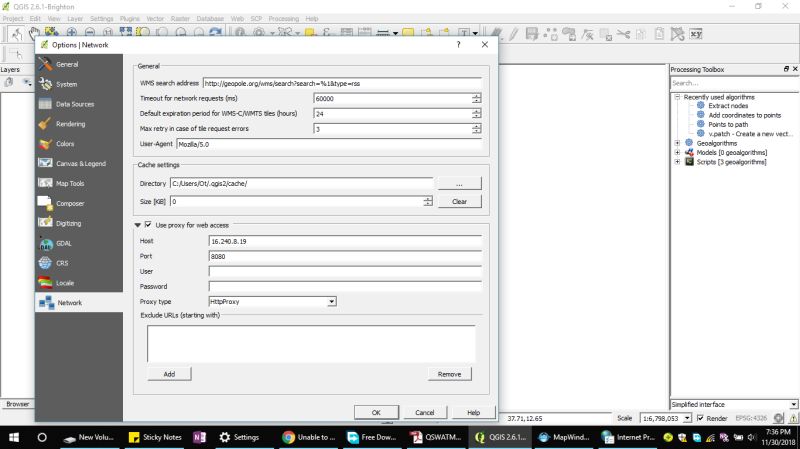Screen dimensions: 800x449
Task: Click the question mark help icon in title bar
Action: point(459,44)
